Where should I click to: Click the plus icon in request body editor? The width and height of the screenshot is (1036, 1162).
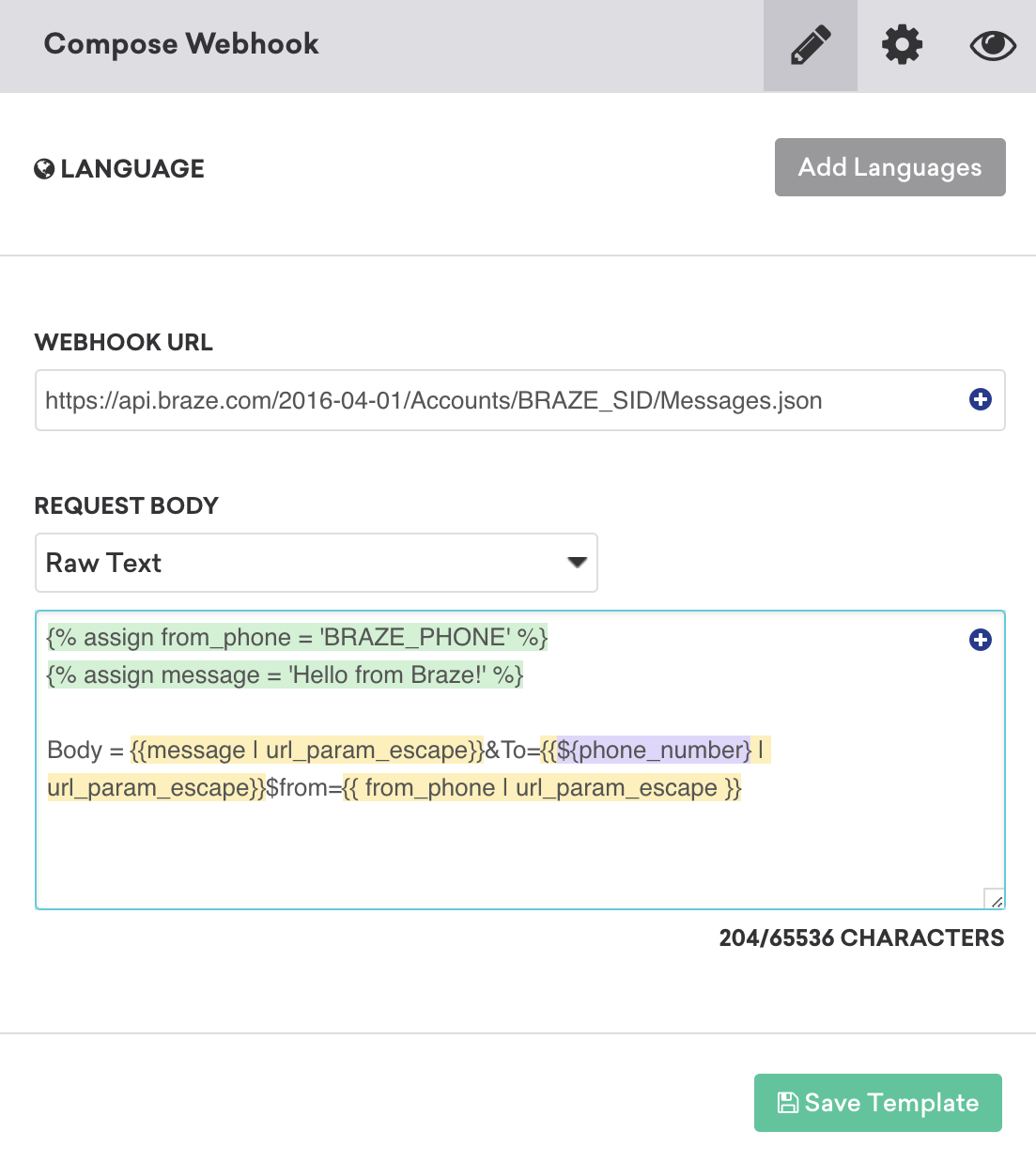[980, 640]
